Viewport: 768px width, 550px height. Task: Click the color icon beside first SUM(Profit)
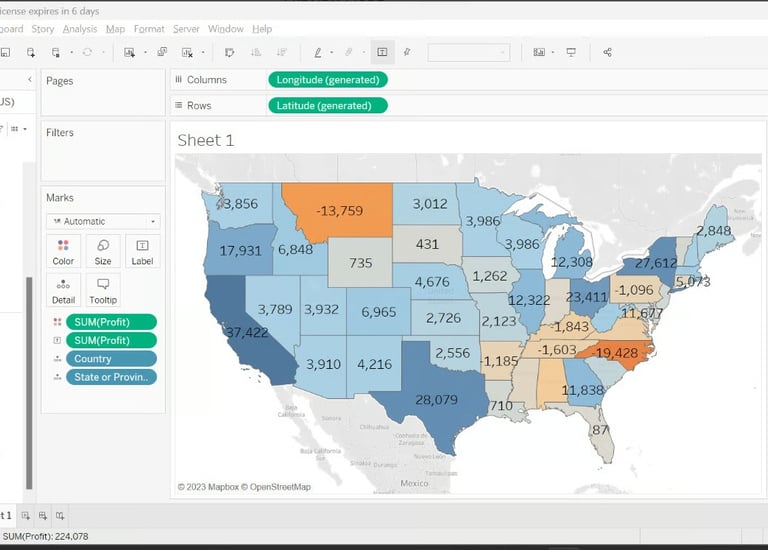[x=57, y=322]
